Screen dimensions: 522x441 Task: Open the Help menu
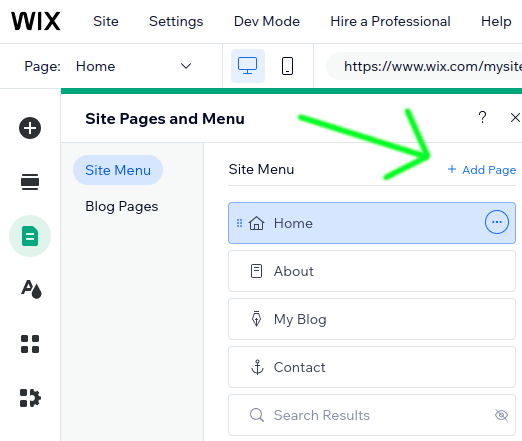coord(496,21)
